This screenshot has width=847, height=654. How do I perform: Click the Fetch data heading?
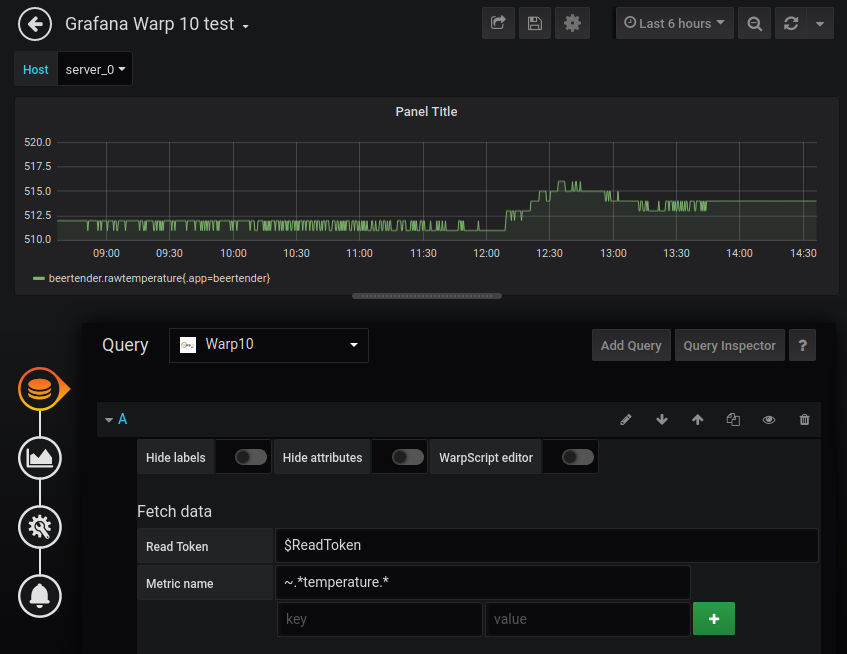(x=174, y=511)
